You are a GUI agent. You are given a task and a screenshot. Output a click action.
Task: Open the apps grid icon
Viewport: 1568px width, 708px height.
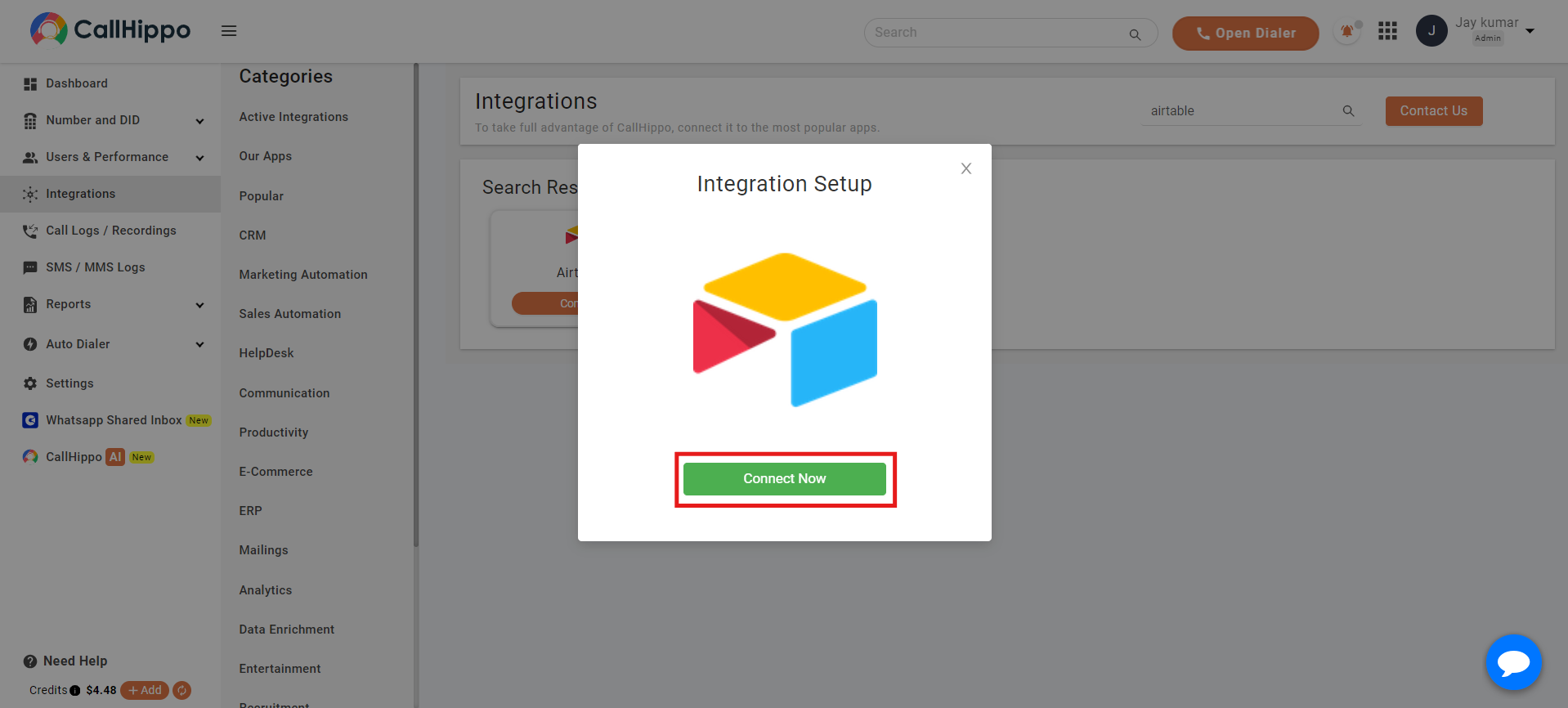coord(1387,31)
